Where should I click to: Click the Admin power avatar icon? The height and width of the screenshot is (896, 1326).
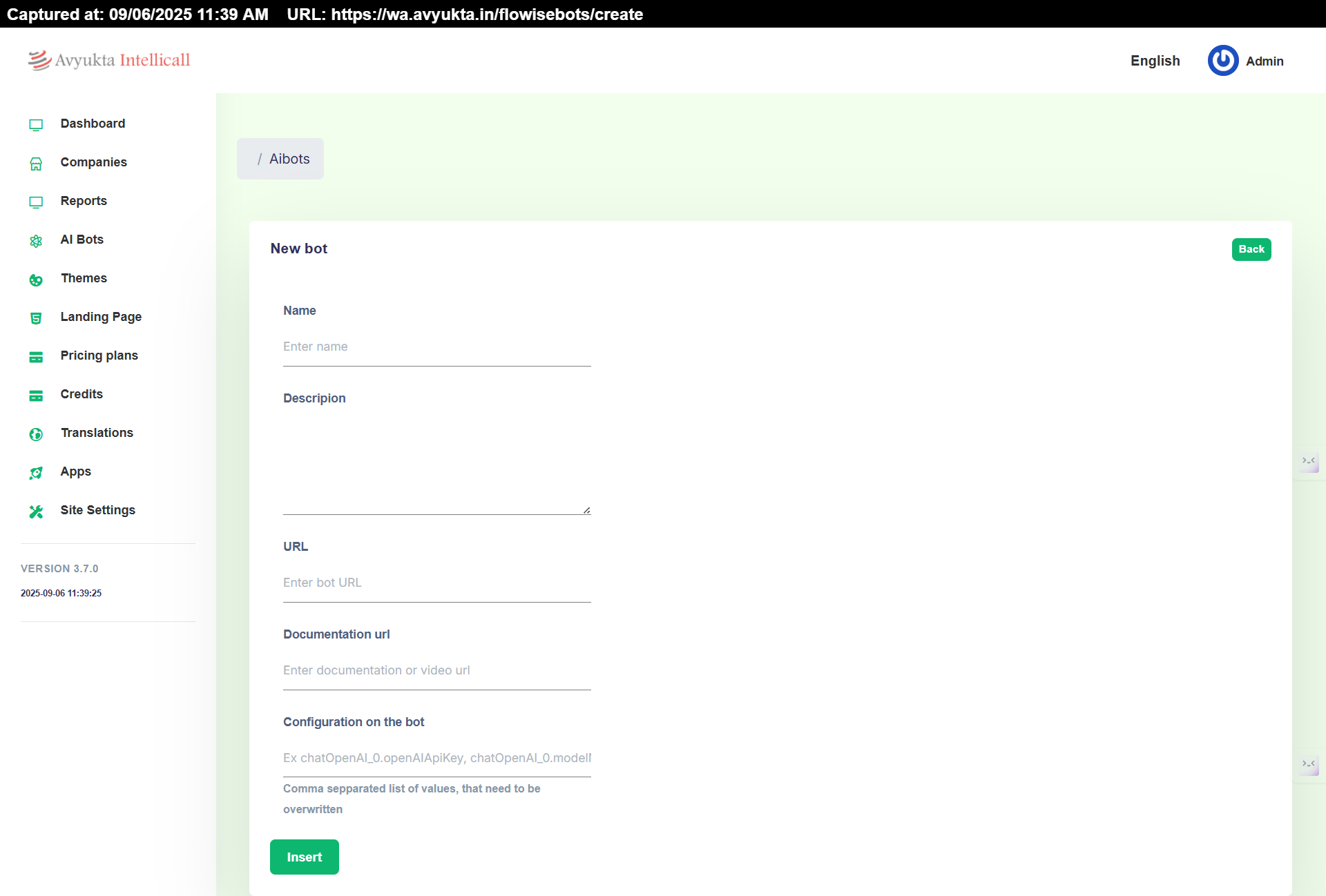click(1222, 61)
